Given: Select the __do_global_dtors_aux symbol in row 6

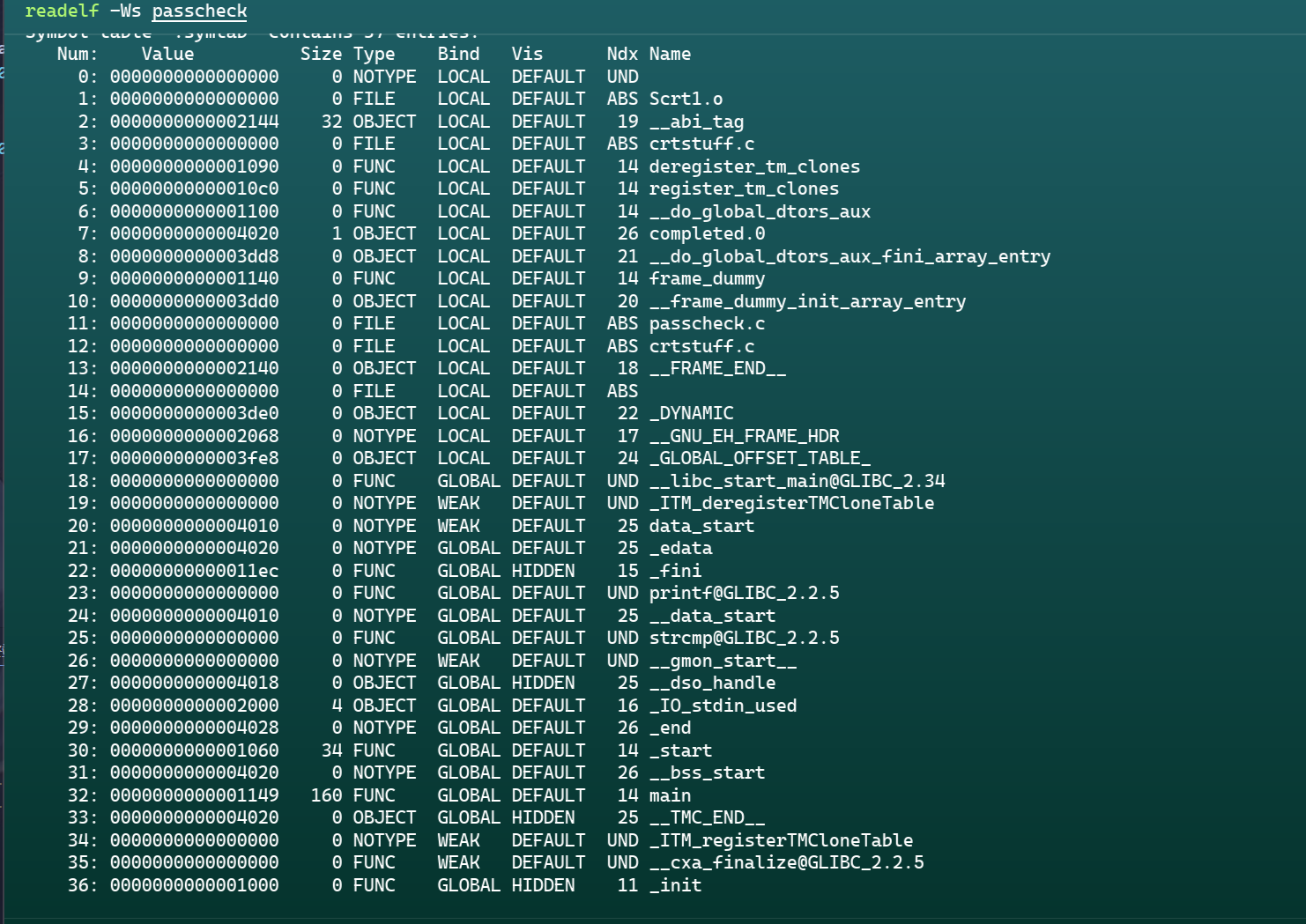Looking at the screenshot, I should (x=760, y=212).
